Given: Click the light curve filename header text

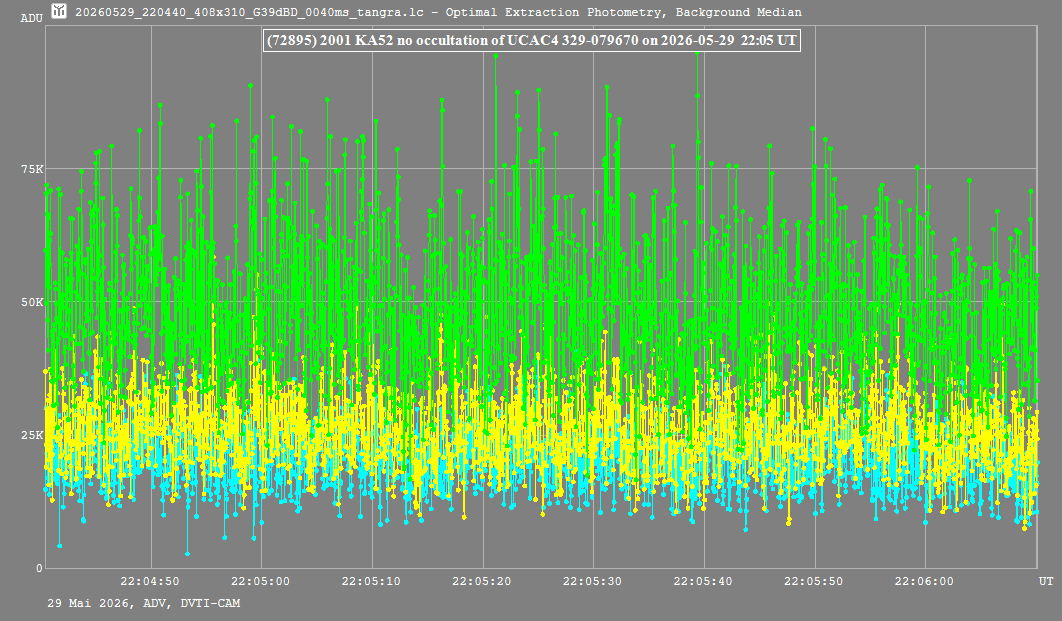Looking at the screenshot, I should [249, 12].
